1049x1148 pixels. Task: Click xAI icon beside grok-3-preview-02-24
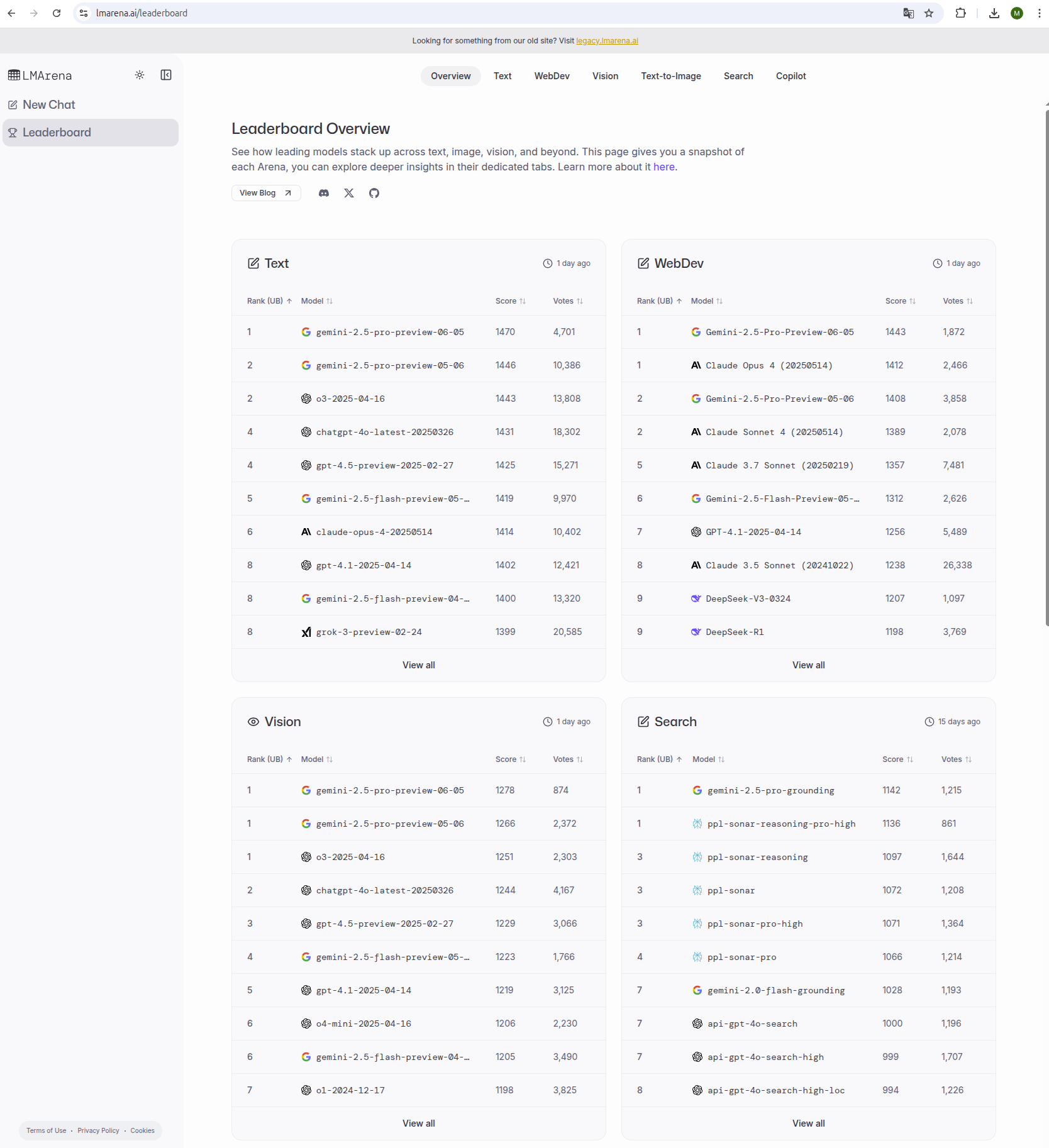click(x=306, y=632)
